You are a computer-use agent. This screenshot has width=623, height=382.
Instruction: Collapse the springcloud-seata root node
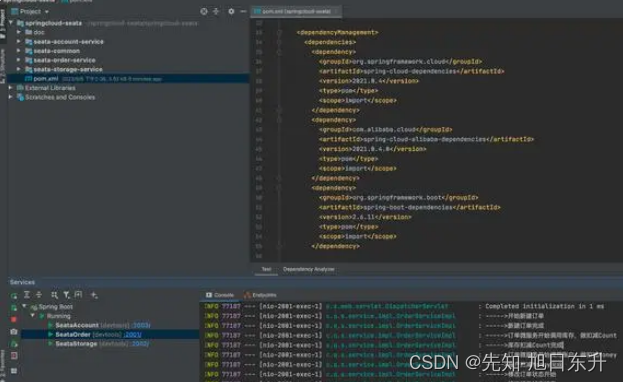11,23
